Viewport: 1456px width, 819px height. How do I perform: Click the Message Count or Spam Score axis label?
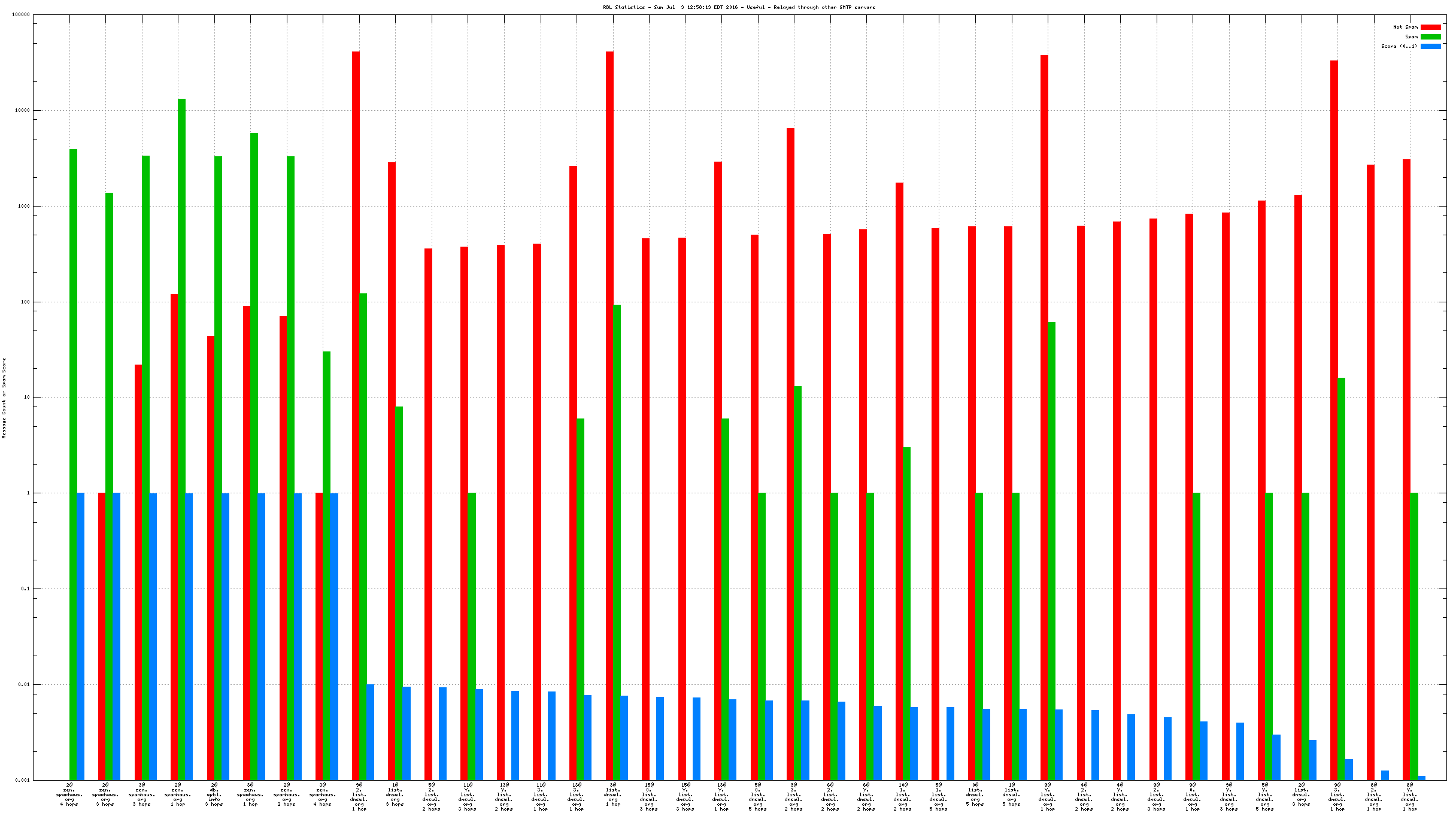coord(4,398)
